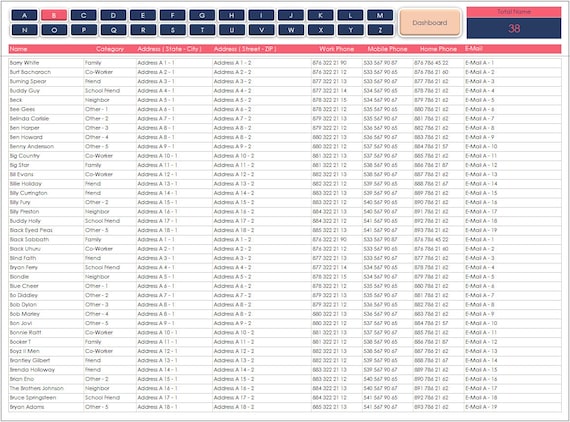Screen dimensions: 570x422
Task: Click the E-Mail column header
Action: pos(474,49)
